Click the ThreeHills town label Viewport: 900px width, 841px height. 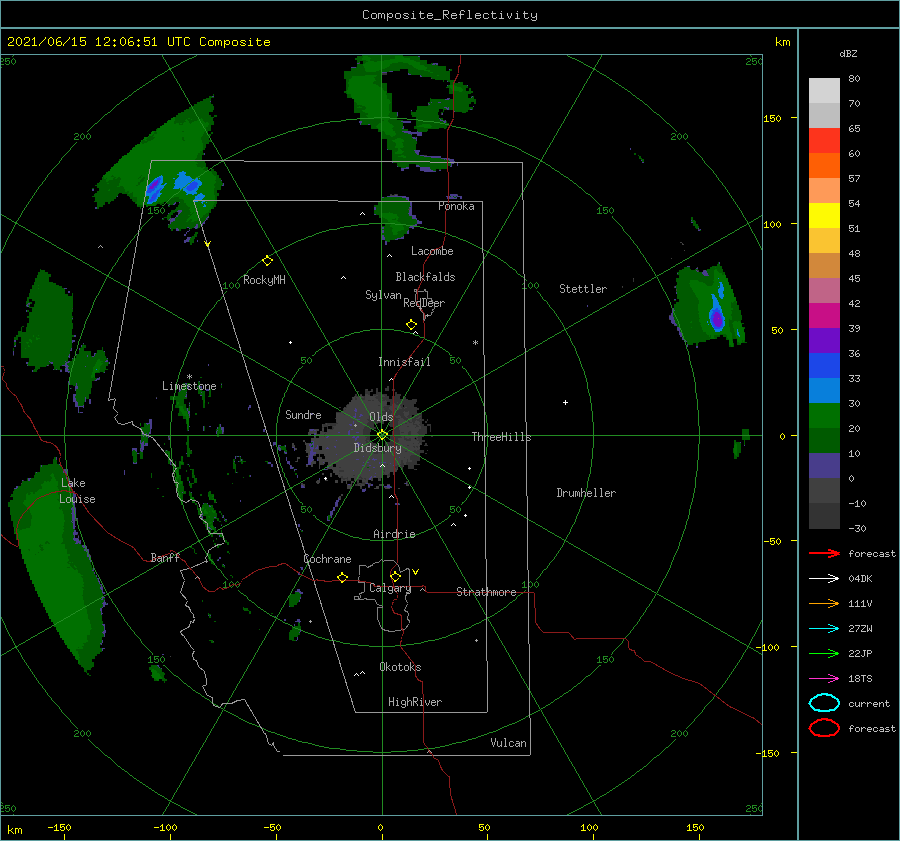point(501,437)
